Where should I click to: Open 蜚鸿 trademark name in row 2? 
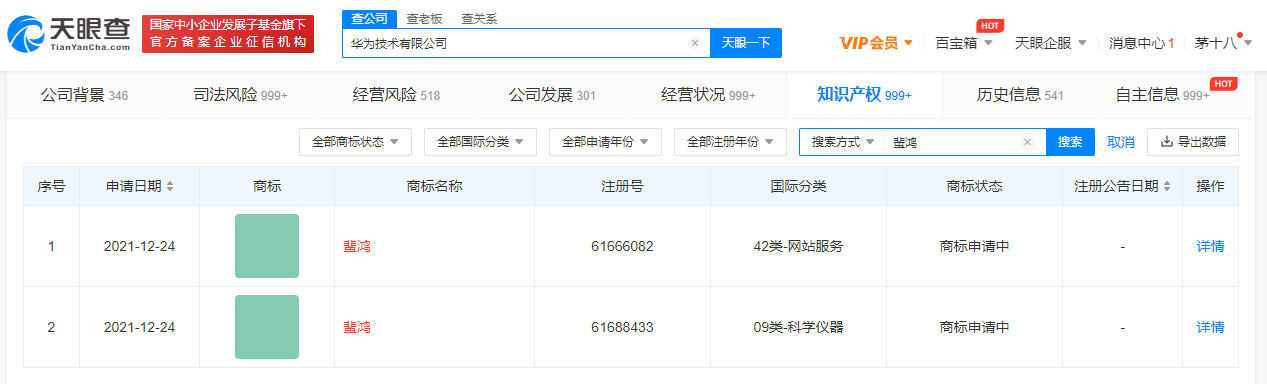click(357, 327)
